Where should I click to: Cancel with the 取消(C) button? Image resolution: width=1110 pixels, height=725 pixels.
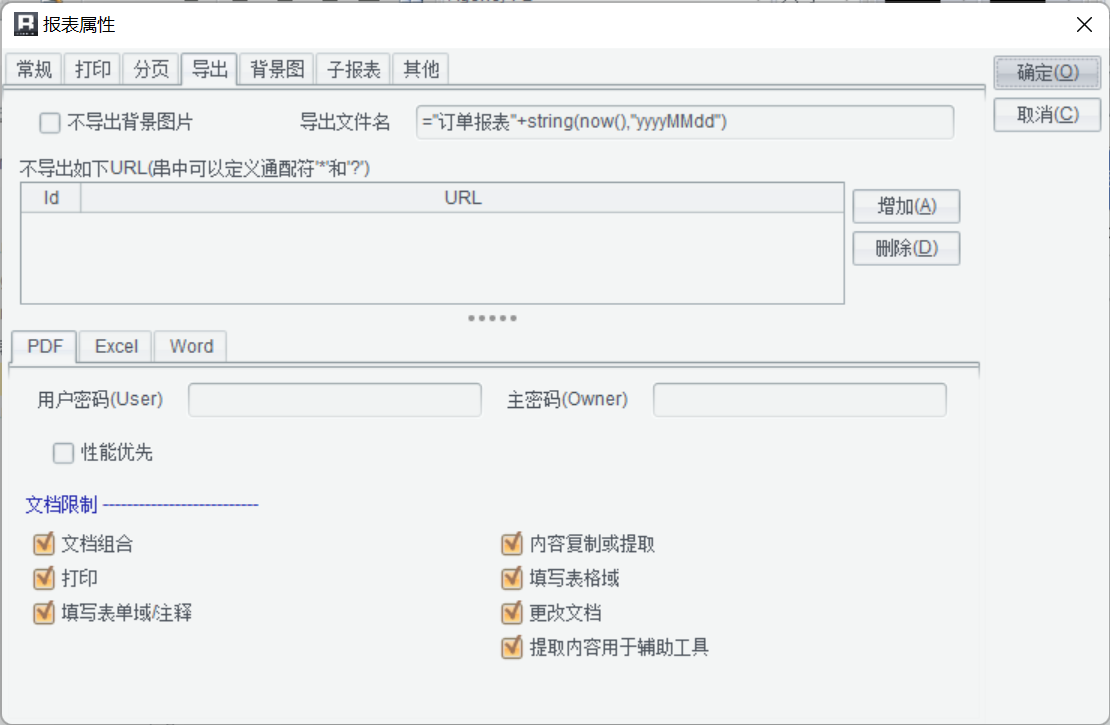[1047, 115]
